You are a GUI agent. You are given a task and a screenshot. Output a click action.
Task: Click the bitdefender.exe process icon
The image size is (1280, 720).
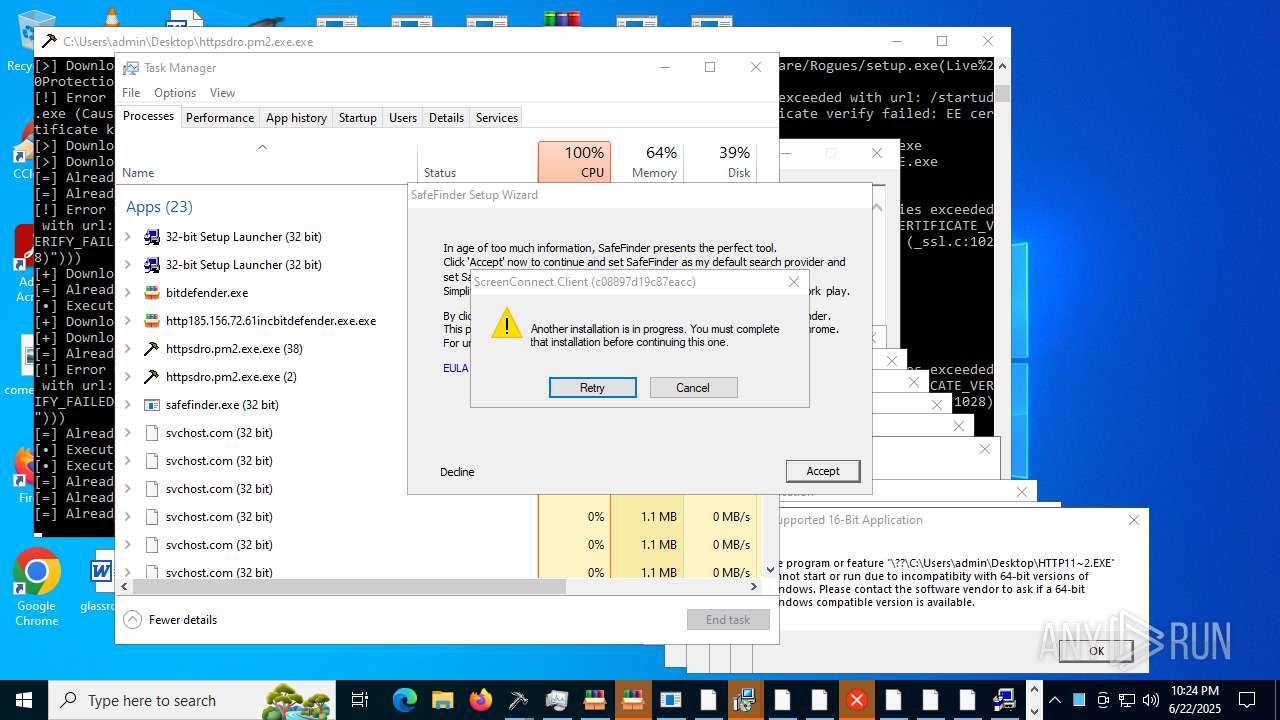pyautogui.click(x=152, y=293)
